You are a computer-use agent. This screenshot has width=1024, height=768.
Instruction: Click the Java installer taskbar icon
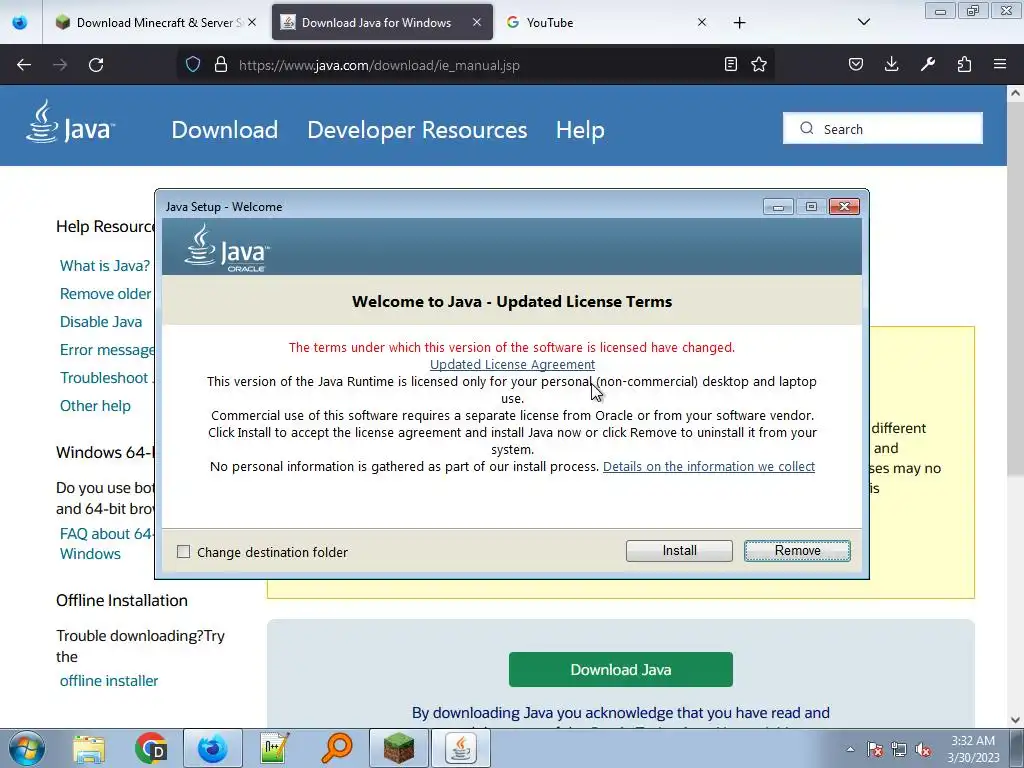[x=461, y=748]
